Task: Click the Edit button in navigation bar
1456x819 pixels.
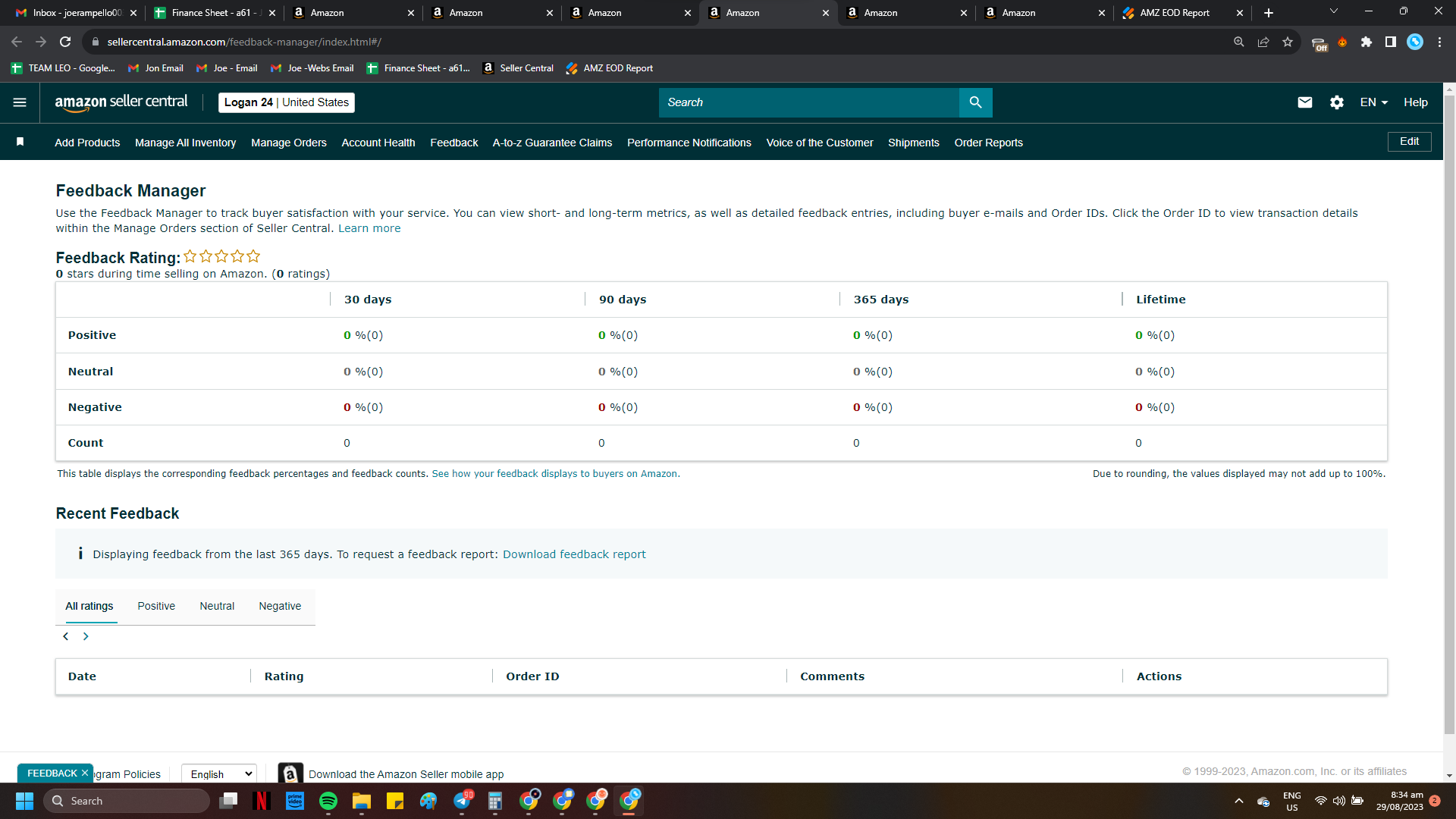Action: (1410, 142)
